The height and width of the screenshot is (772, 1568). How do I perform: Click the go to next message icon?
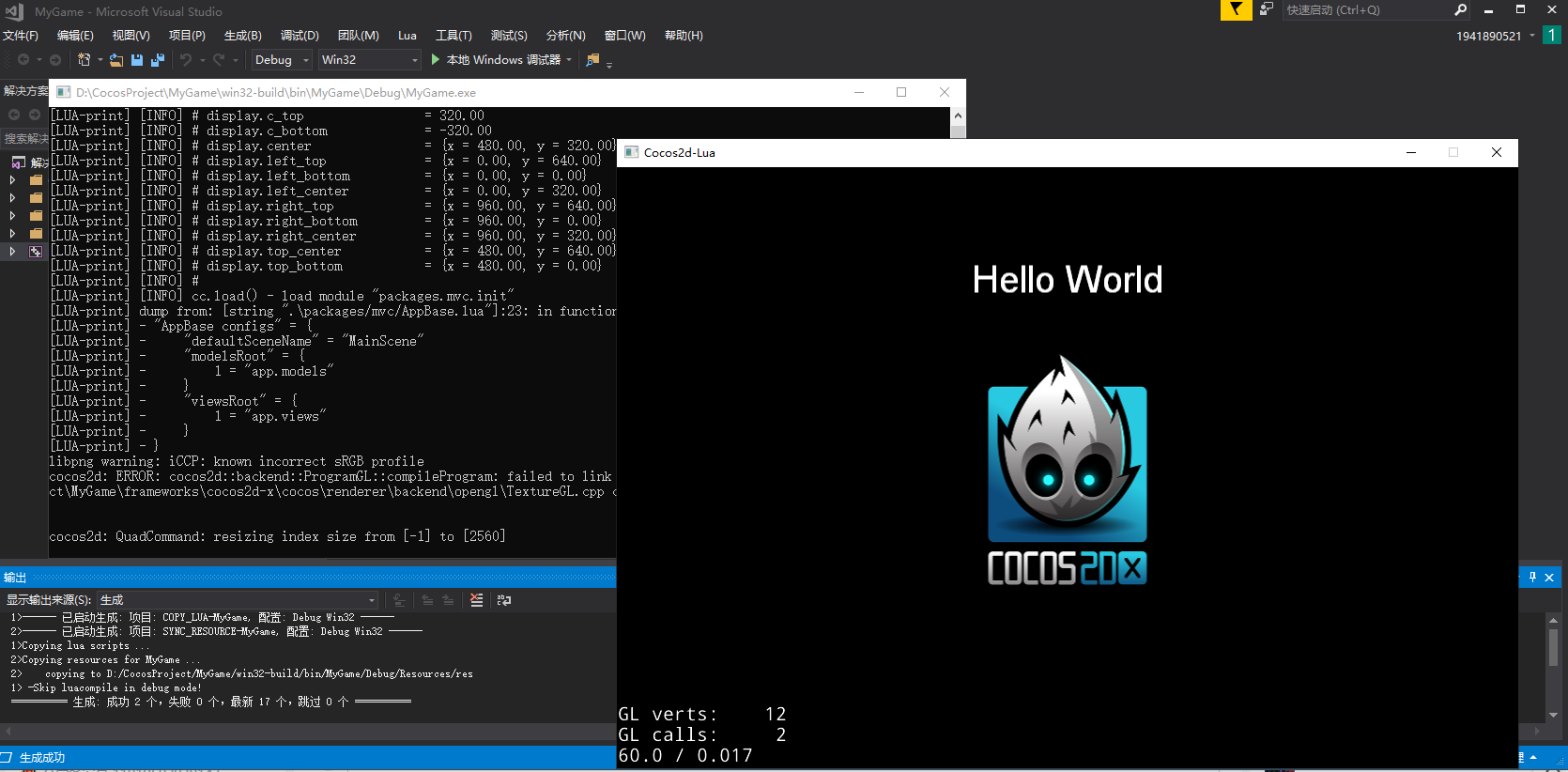point(448,600)
